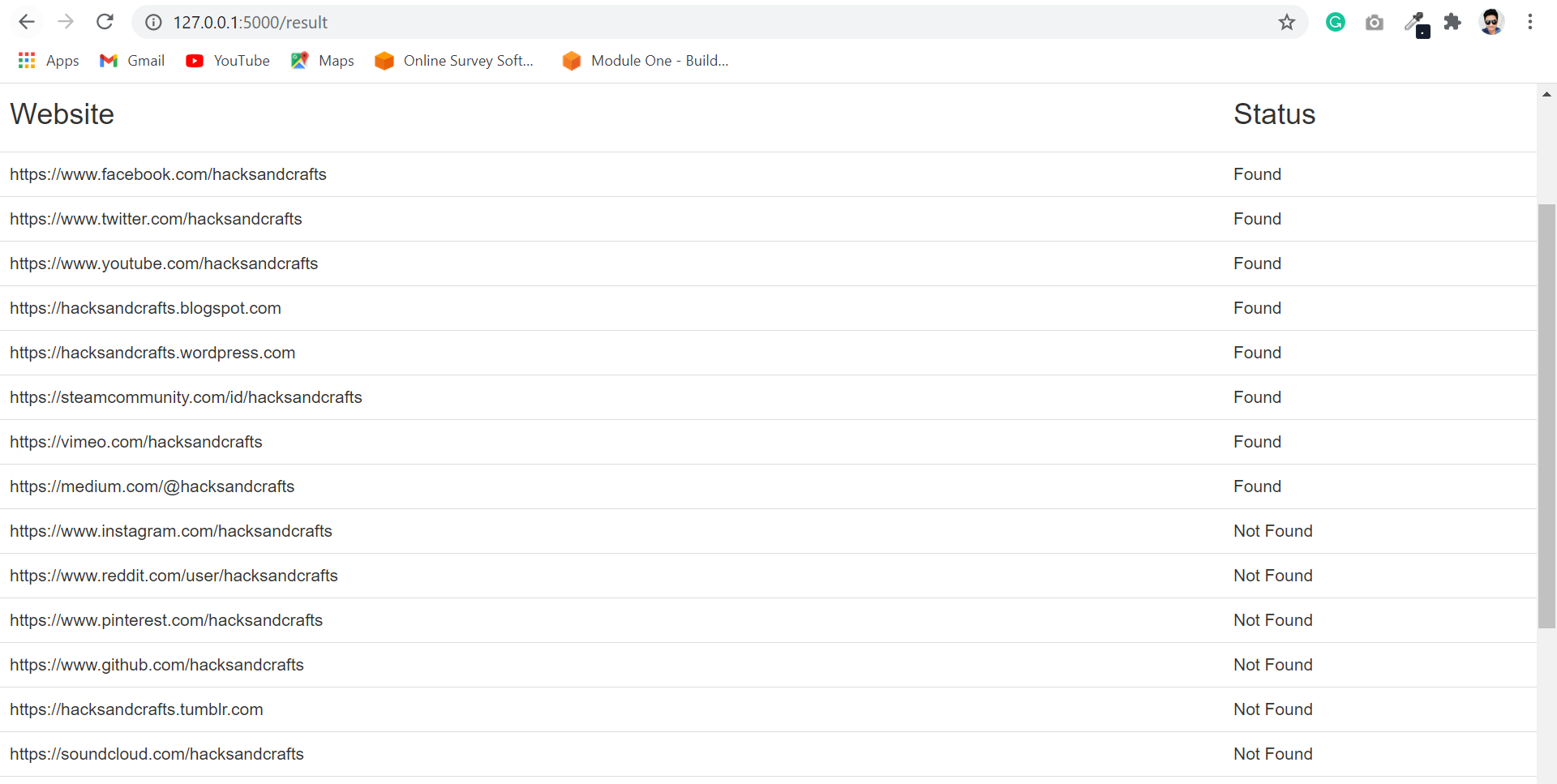Click the Not Found status in pinterest row

[1273, 620]
